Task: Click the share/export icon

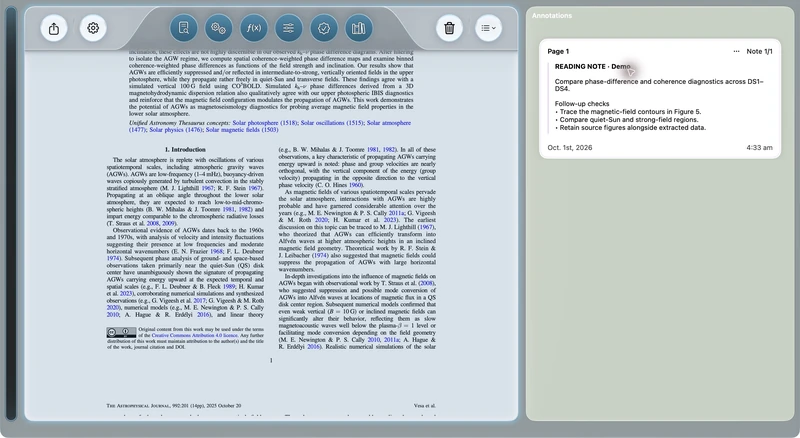Action: pyautogui.click(x=54, y=28)
